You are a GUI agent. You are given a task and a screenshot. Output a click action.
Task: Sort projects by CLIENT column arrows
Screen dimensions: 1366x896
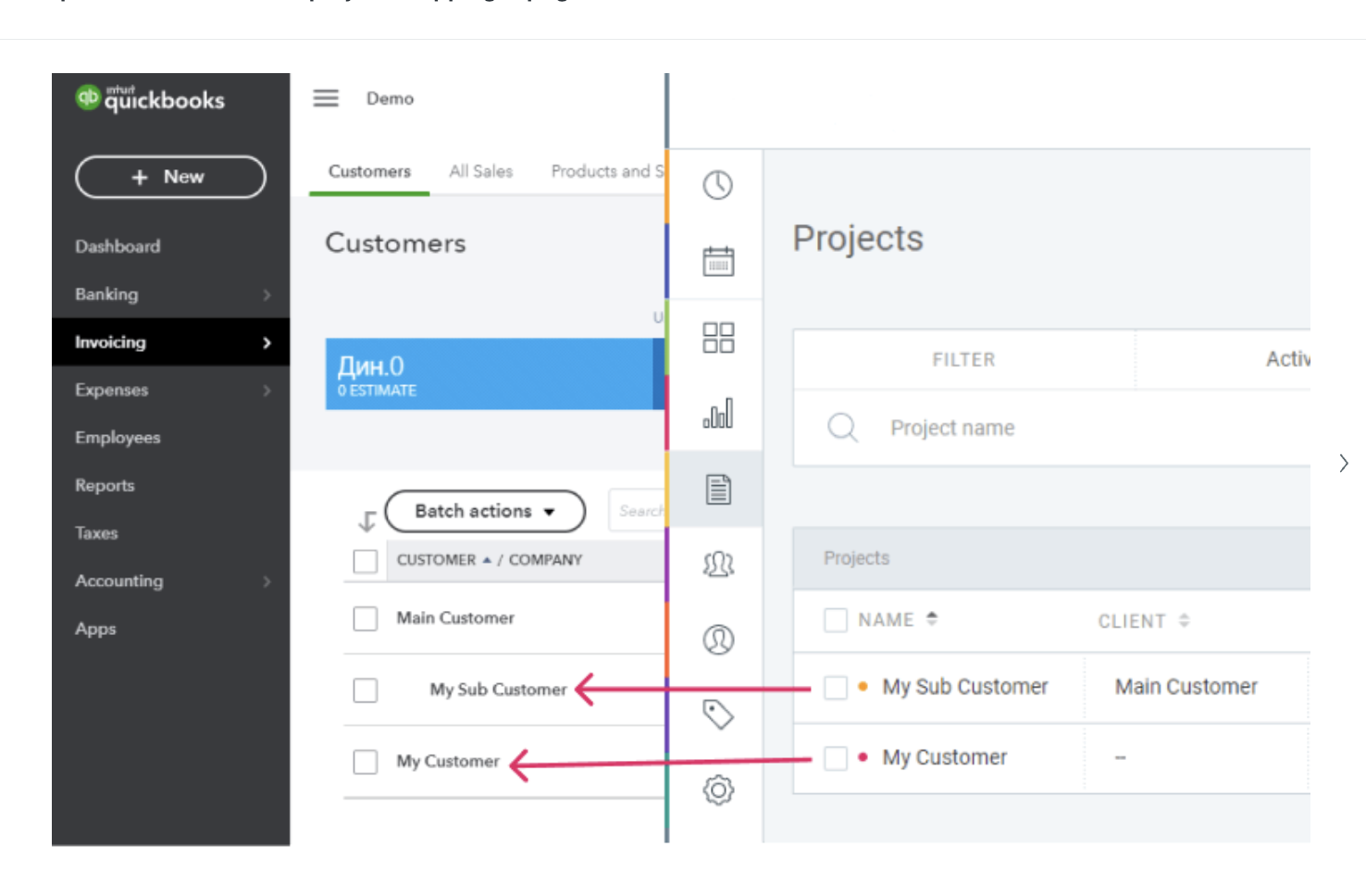[1184, 620]
